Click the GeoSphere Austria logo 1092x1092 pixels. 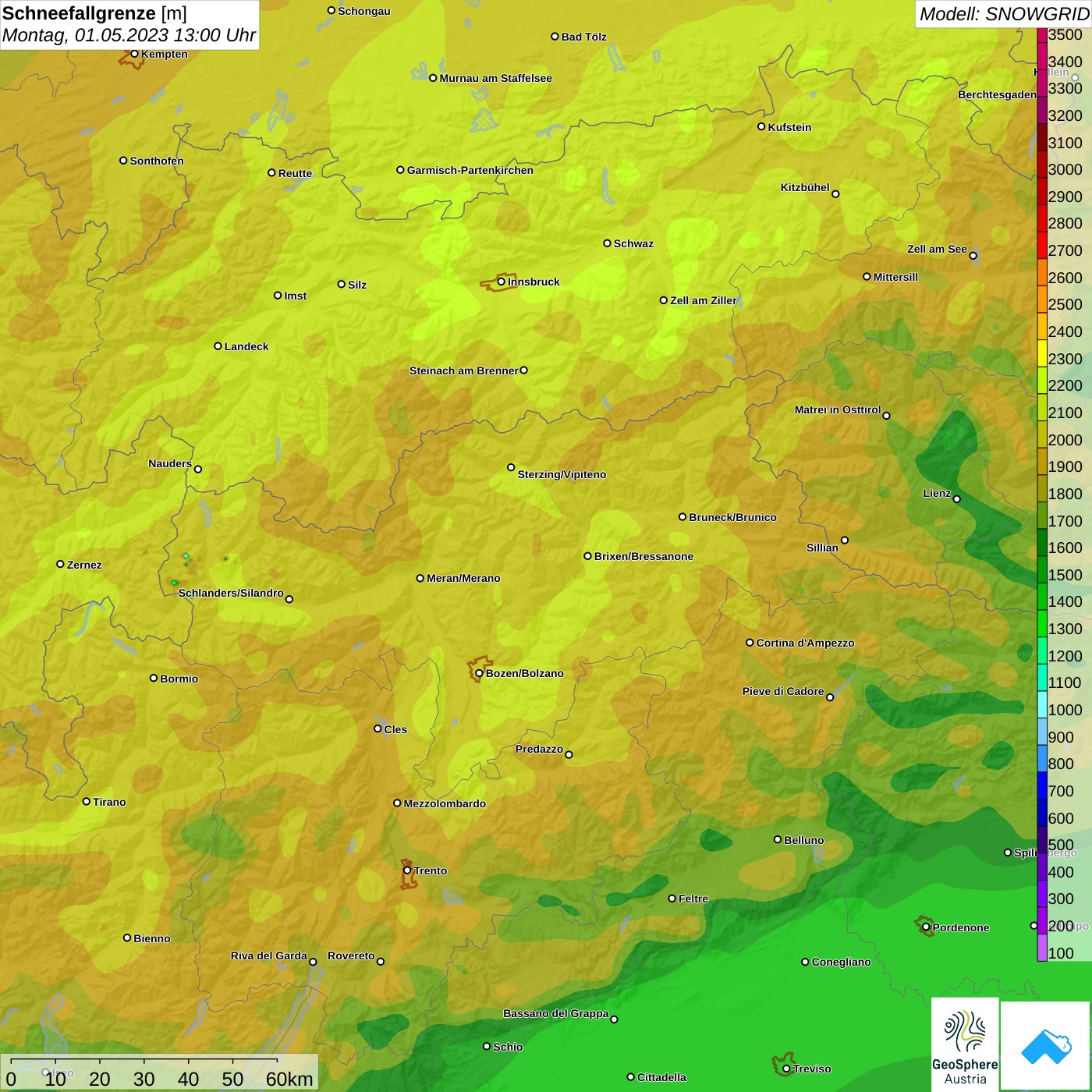tap(965, 1044)
